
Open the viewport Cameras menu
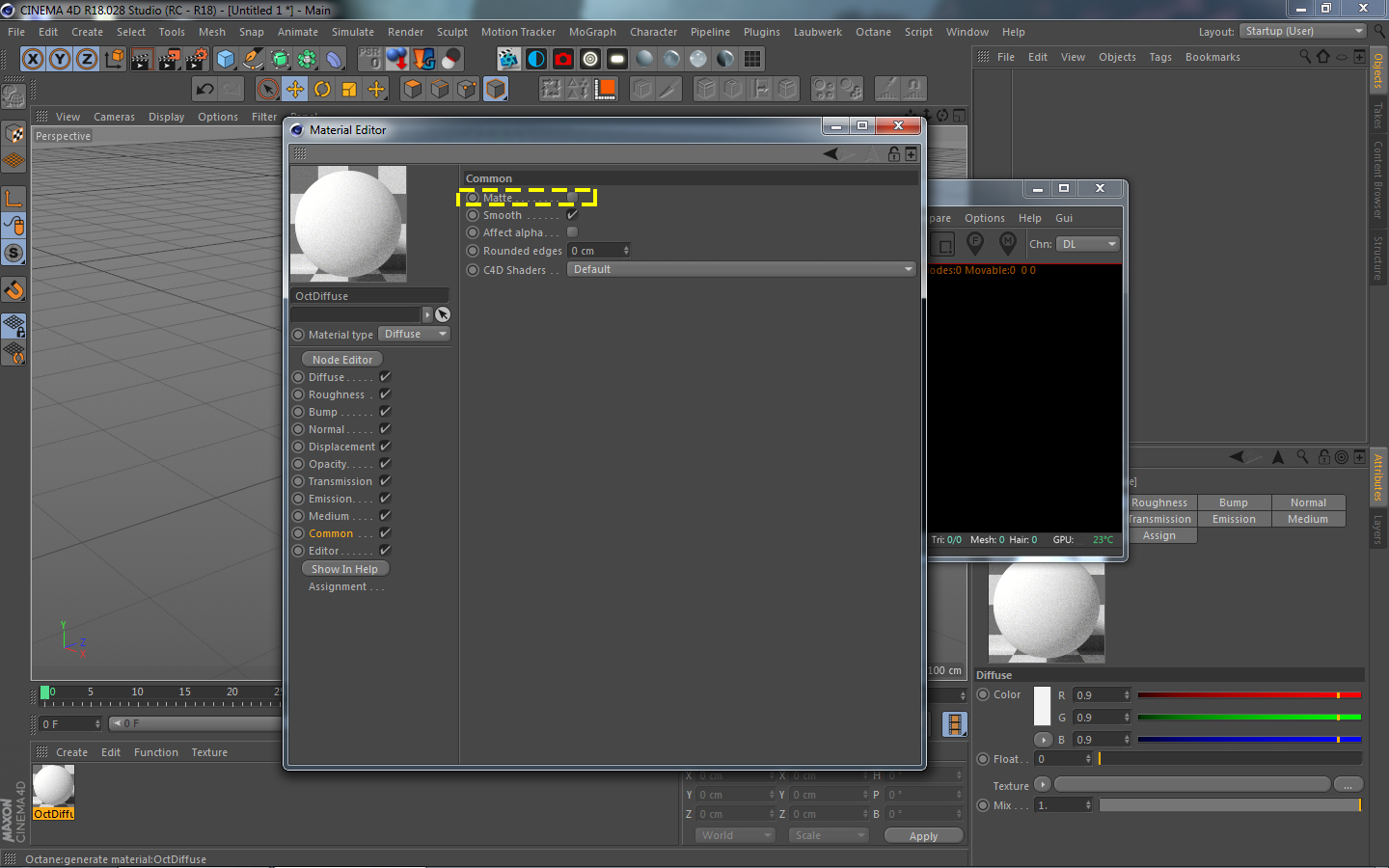click(x=114, y=117)
